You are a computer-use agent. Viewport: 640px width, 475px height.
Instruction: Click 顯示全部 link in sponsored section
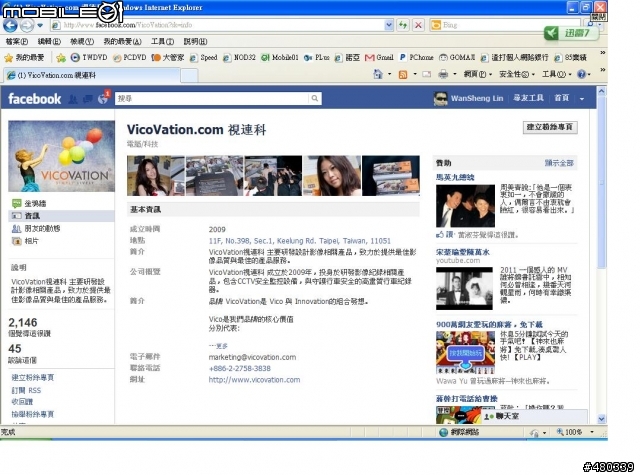pyautogui.click(x=559, y=163)
